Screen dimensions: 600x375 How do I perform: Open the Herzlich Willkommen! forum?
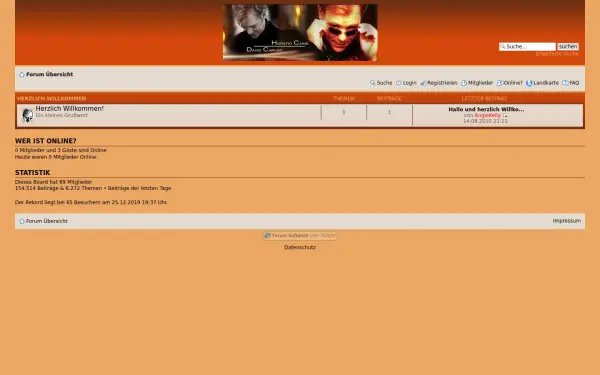pyautogui.click(x=70, y=109)
